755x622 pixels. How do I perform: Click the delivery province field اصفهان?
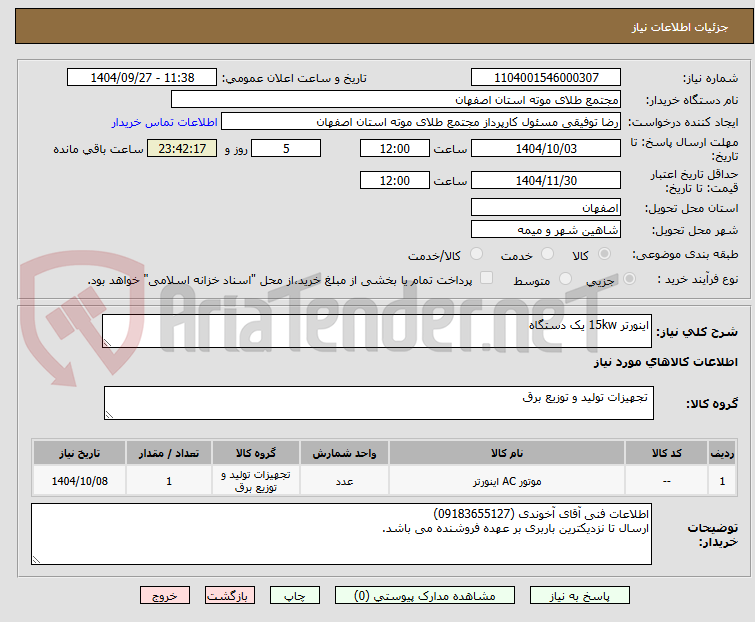(546, 207)
